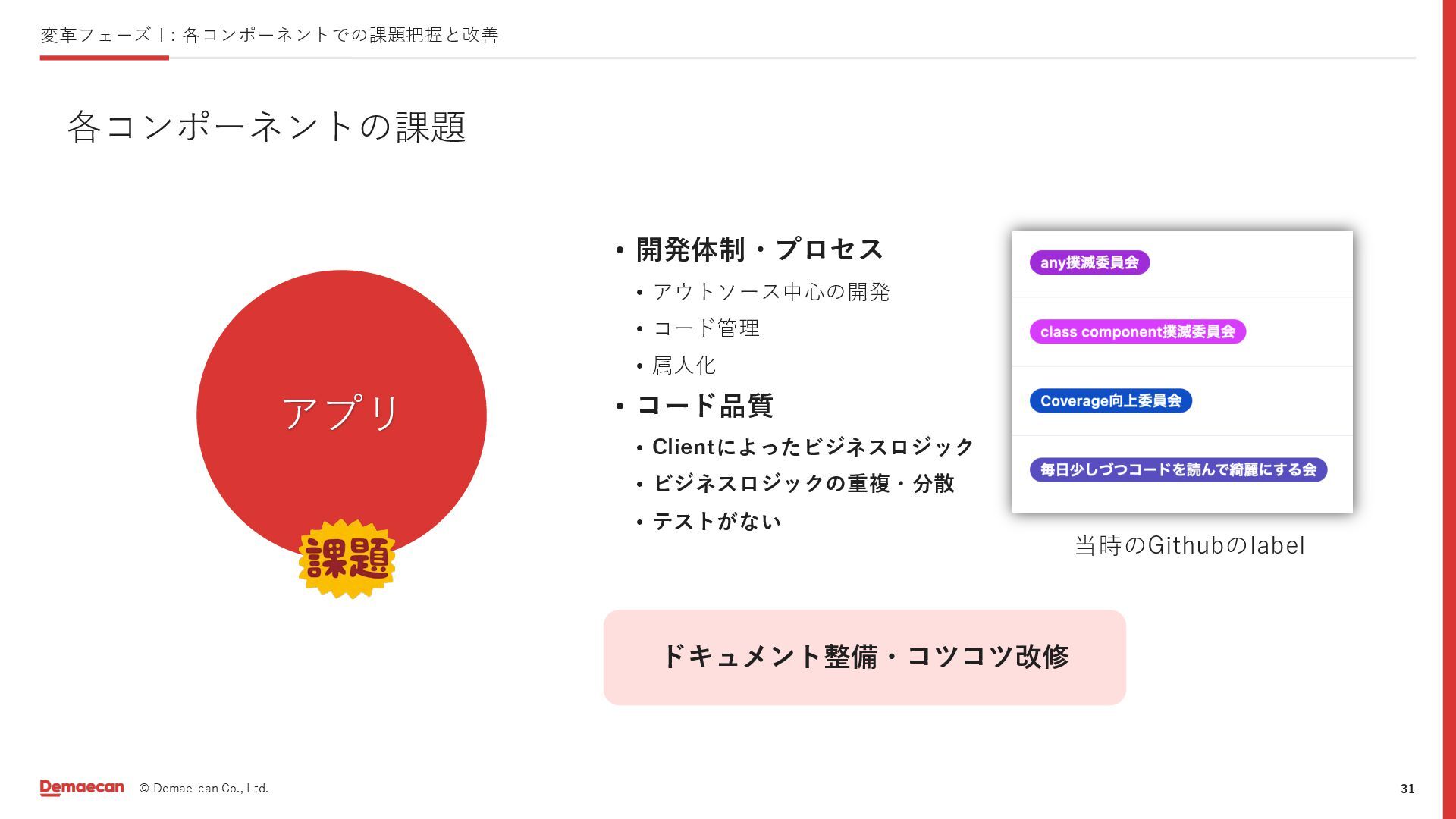Select the class component撲滅委員会 label
The width and height of the screenshot is (1456, 819).
coord(1137,331)
